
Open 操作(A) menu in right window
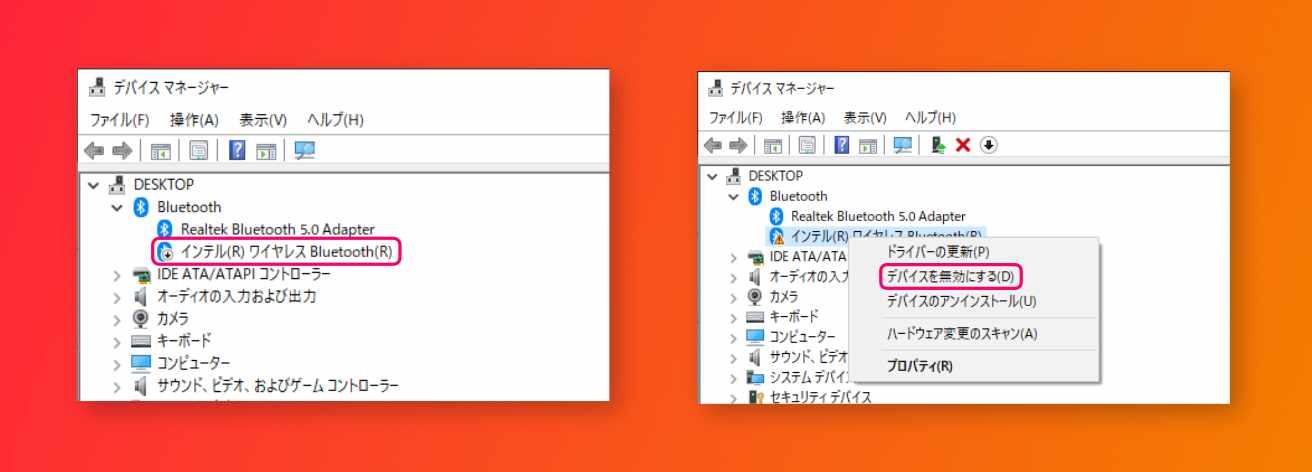[x=803, y=117]
